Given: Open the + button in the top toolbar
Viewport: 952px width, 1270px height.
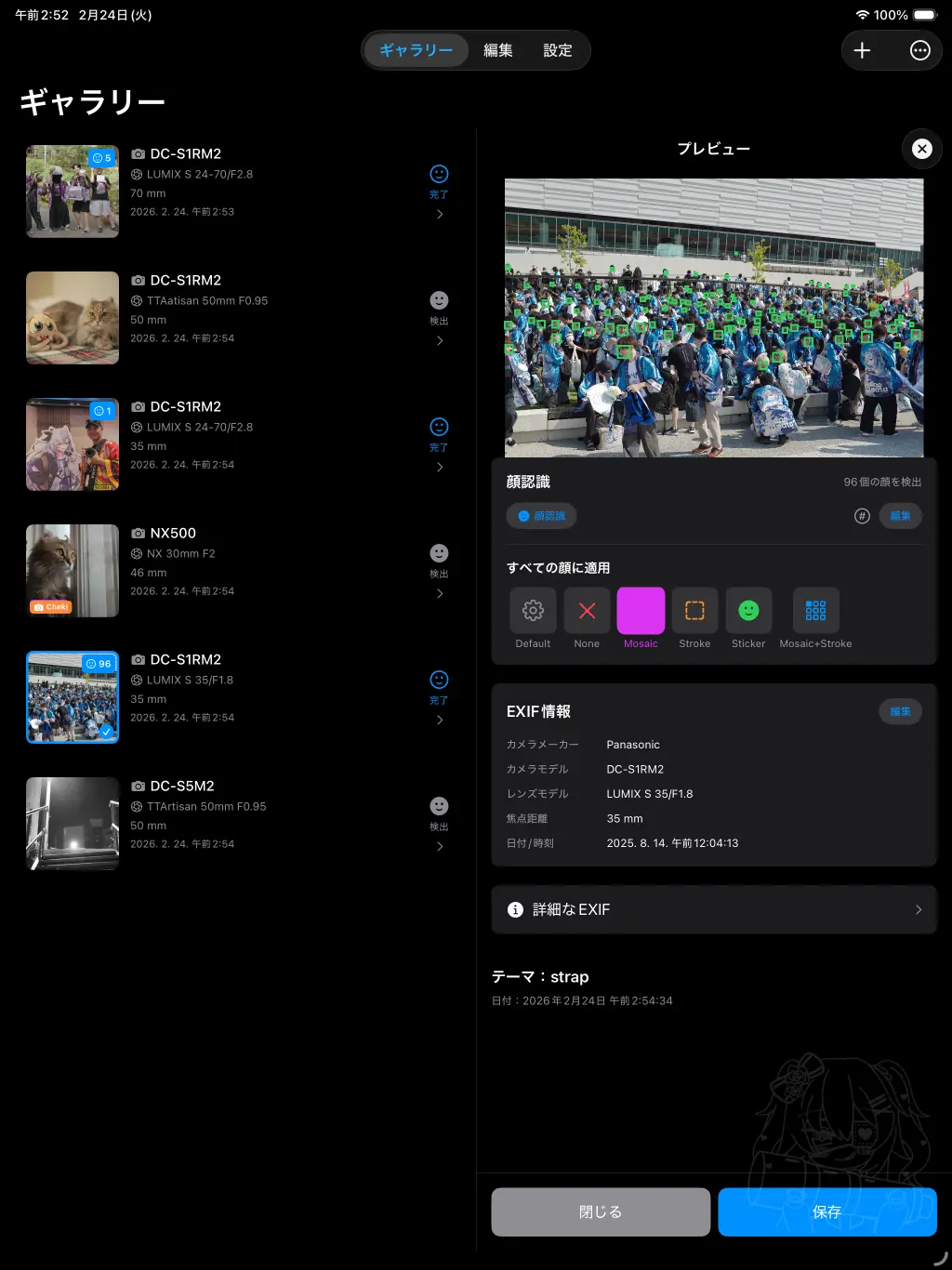Looking at the screenshot, I should (x=862, y=50).
